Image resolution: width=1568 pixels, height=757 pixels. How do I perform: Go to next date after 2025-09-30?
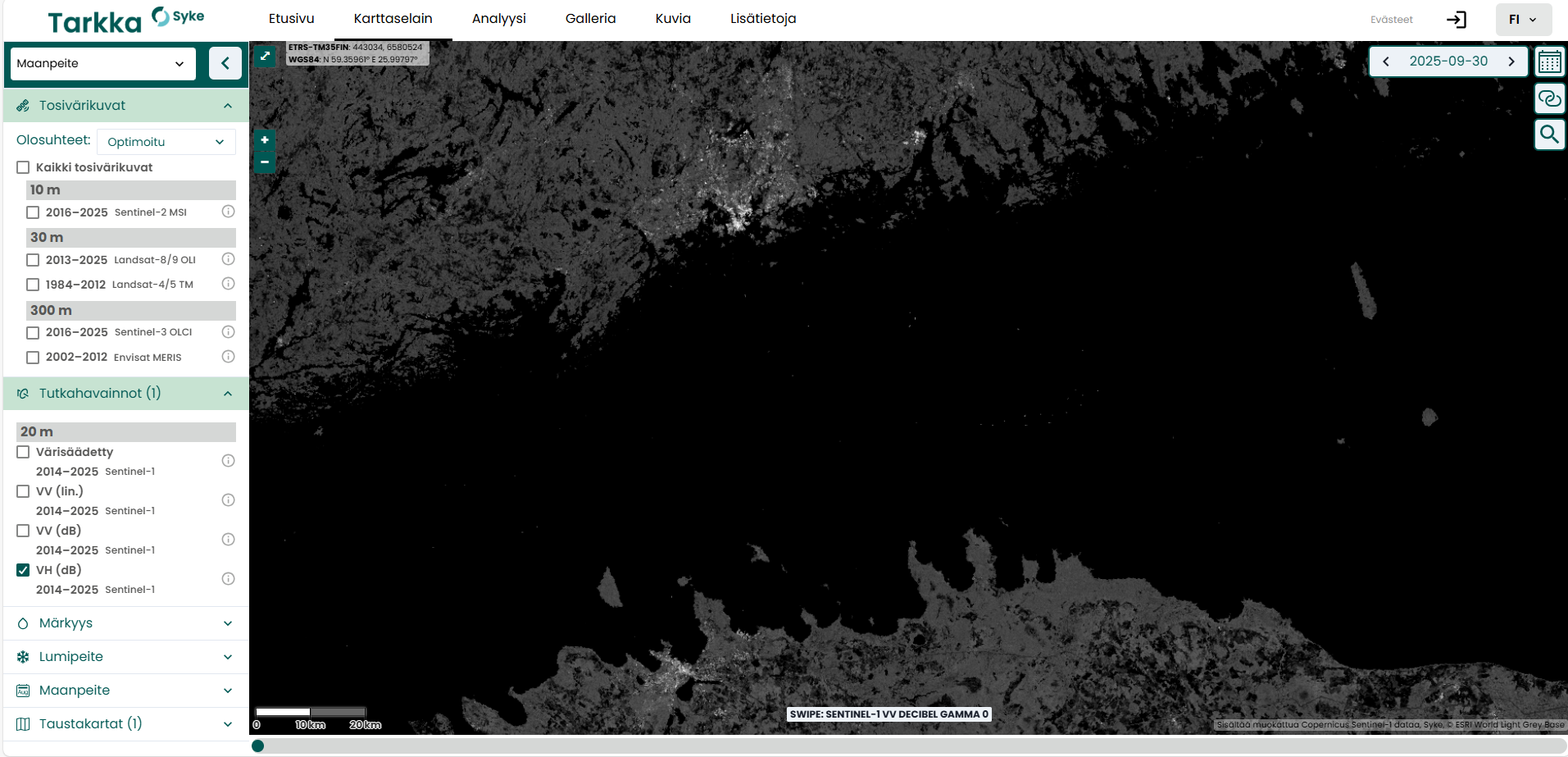tap(1511, 62)
